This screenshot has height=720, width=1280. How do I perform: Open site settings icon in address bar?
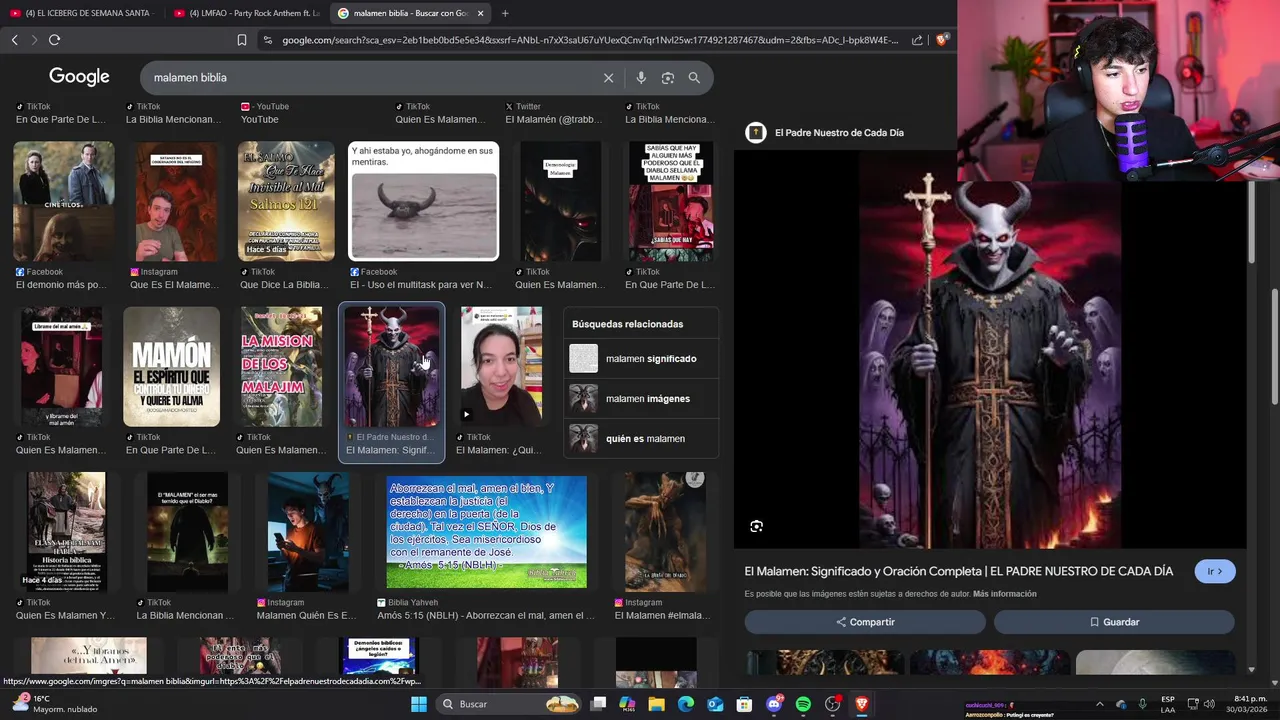pos(267,40)
